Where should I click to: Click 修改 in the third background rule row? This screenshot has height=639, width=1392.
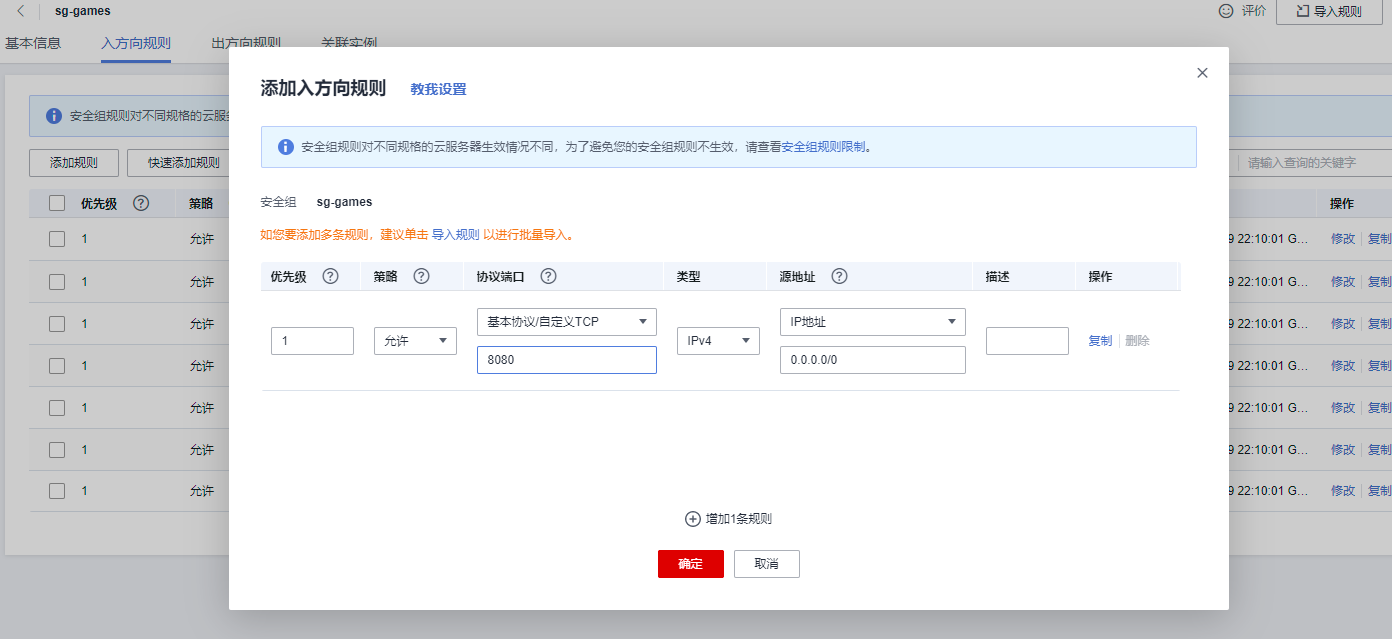click(1343, 323)
